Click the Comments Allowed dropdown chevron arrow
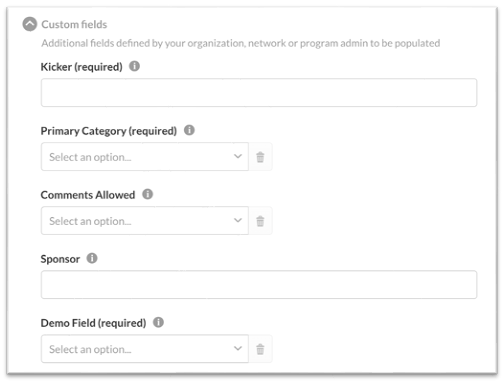The height and width of the screenshot is (384, 504). 238,220
